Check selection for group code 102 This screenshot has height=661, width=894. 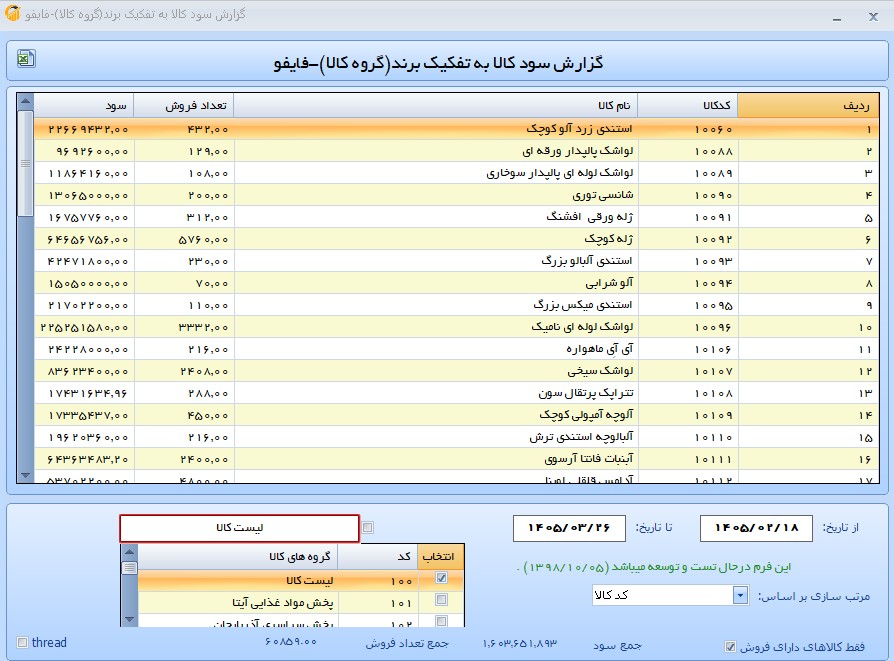(x=441, y=621)
